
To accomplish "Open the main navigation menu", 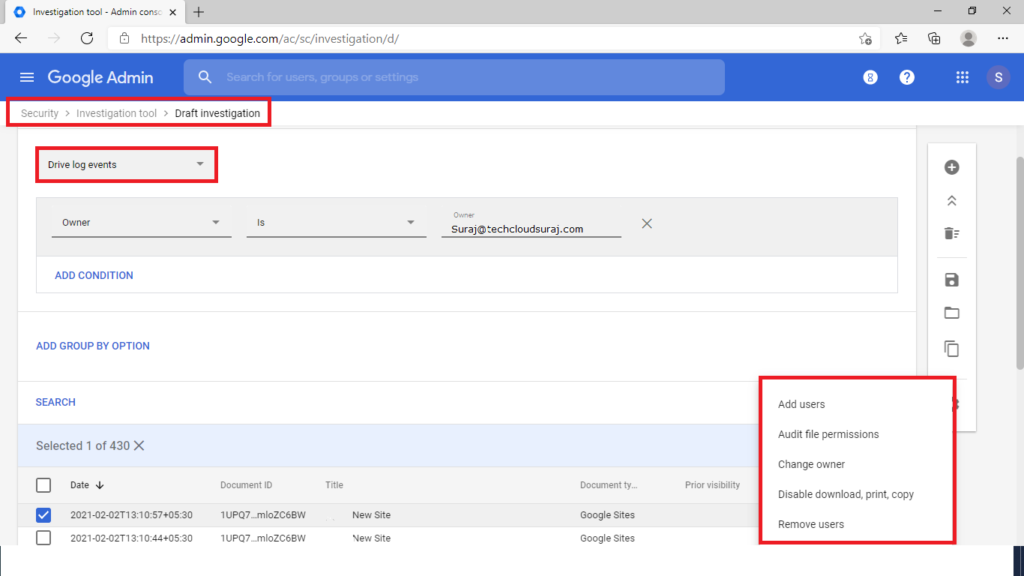I will tap(27, 77).
